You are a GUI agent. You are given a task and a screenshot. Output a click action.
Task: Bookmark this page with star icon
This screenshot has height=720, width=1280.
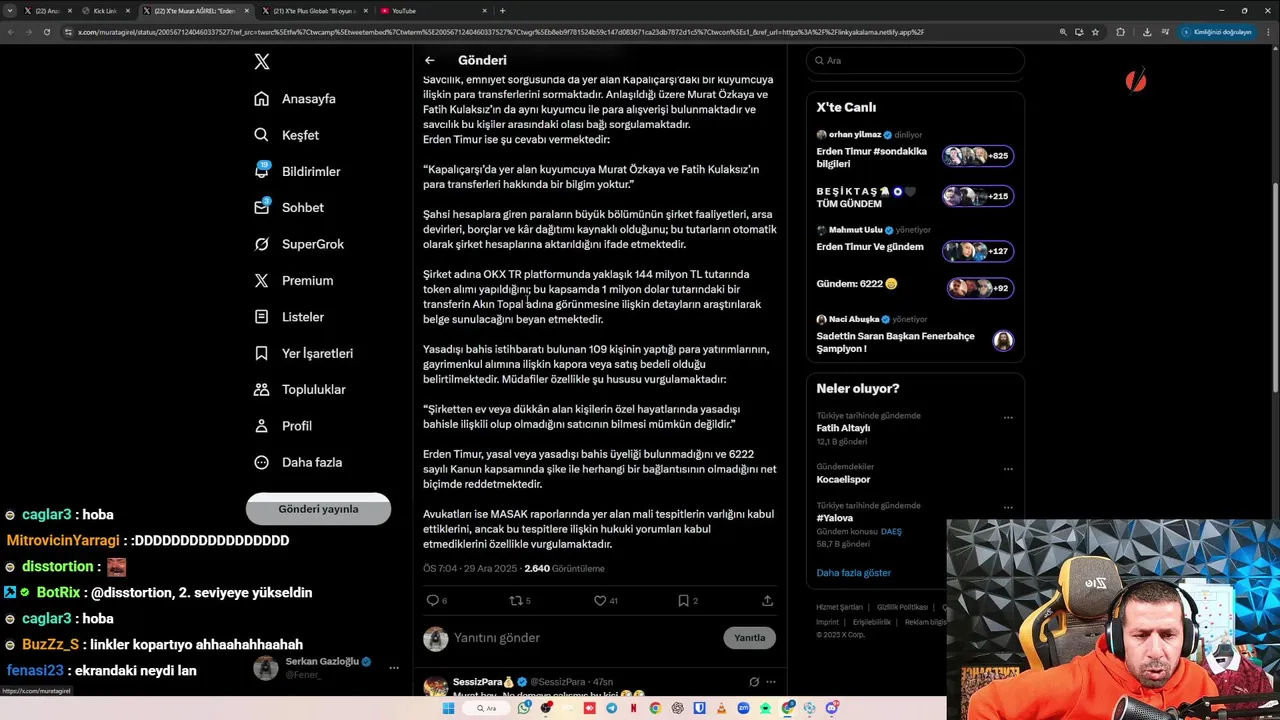(1095, 32)
